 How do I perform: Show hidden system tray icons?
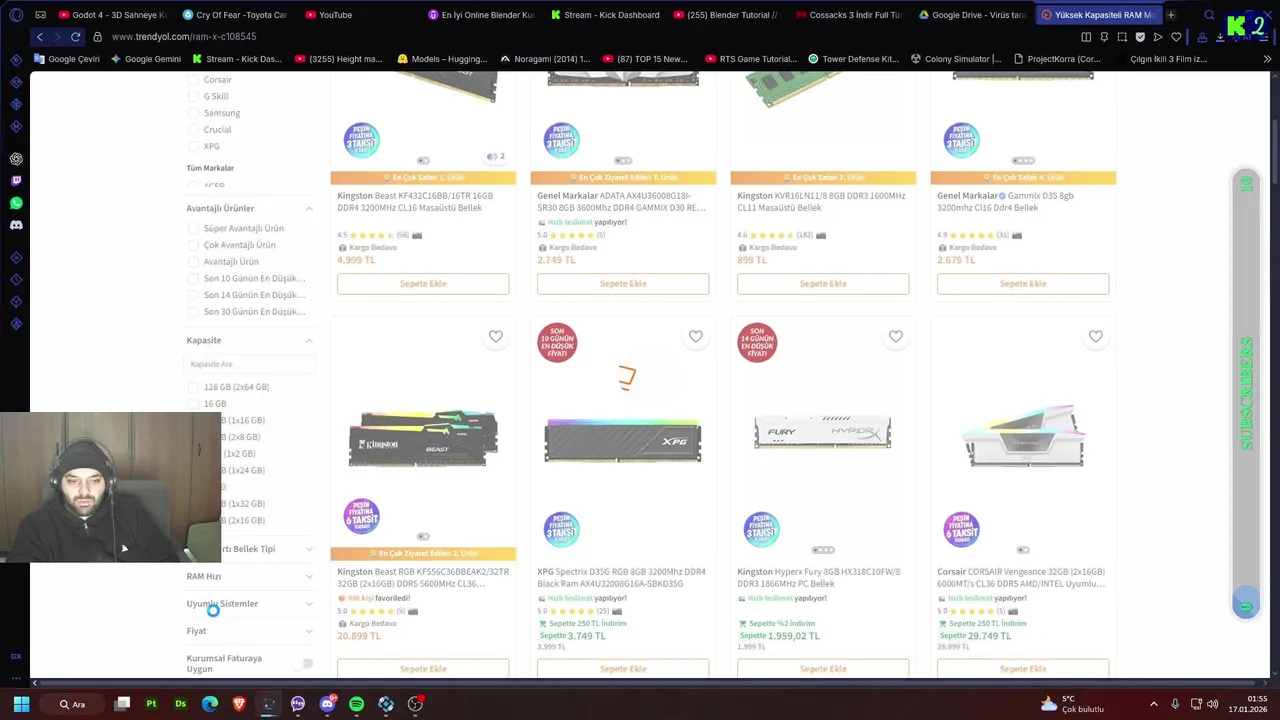[1153, 704]
